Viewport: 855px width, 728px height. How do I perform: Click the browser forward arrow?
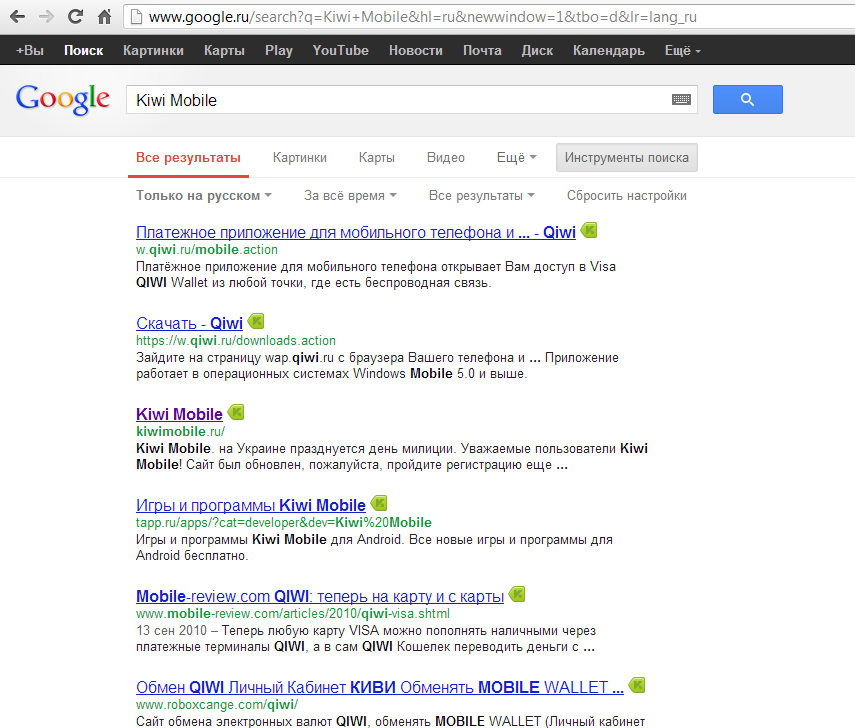tap(46, 17)
